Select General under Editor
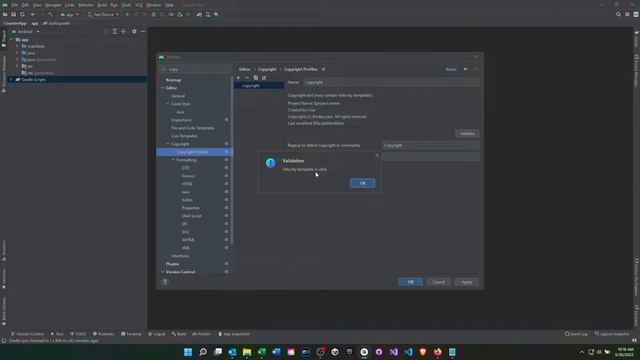This screenshot has width=640, height=360. (x=178, y=96)
